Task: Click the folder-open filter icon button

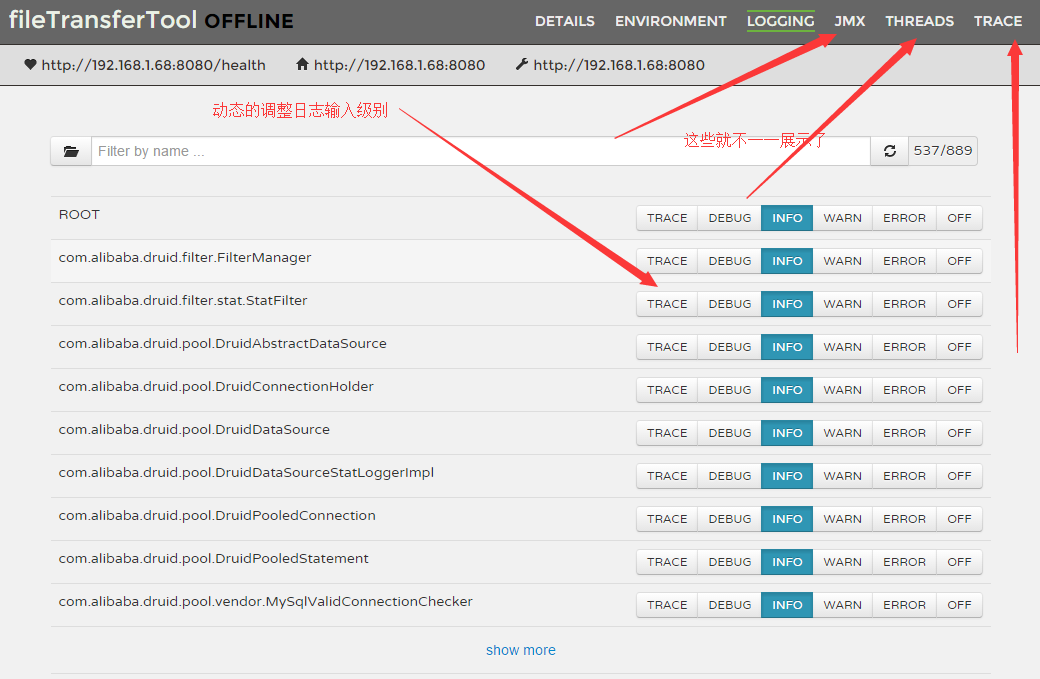Action: pyautogui.click(x=71, y=151)
